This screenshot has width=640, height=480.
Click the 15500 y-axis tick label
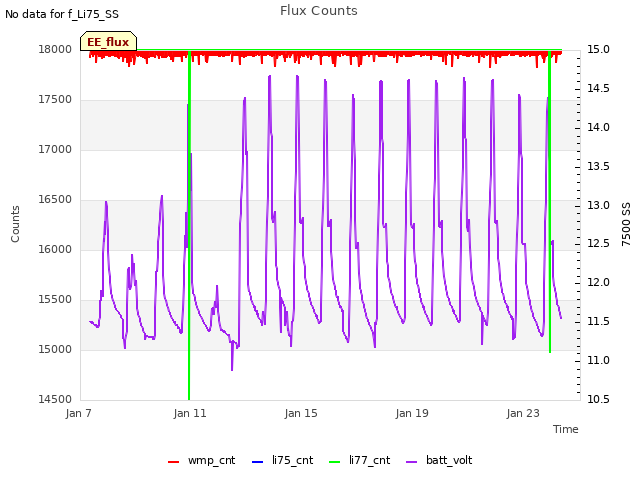(x=55, y=300)
